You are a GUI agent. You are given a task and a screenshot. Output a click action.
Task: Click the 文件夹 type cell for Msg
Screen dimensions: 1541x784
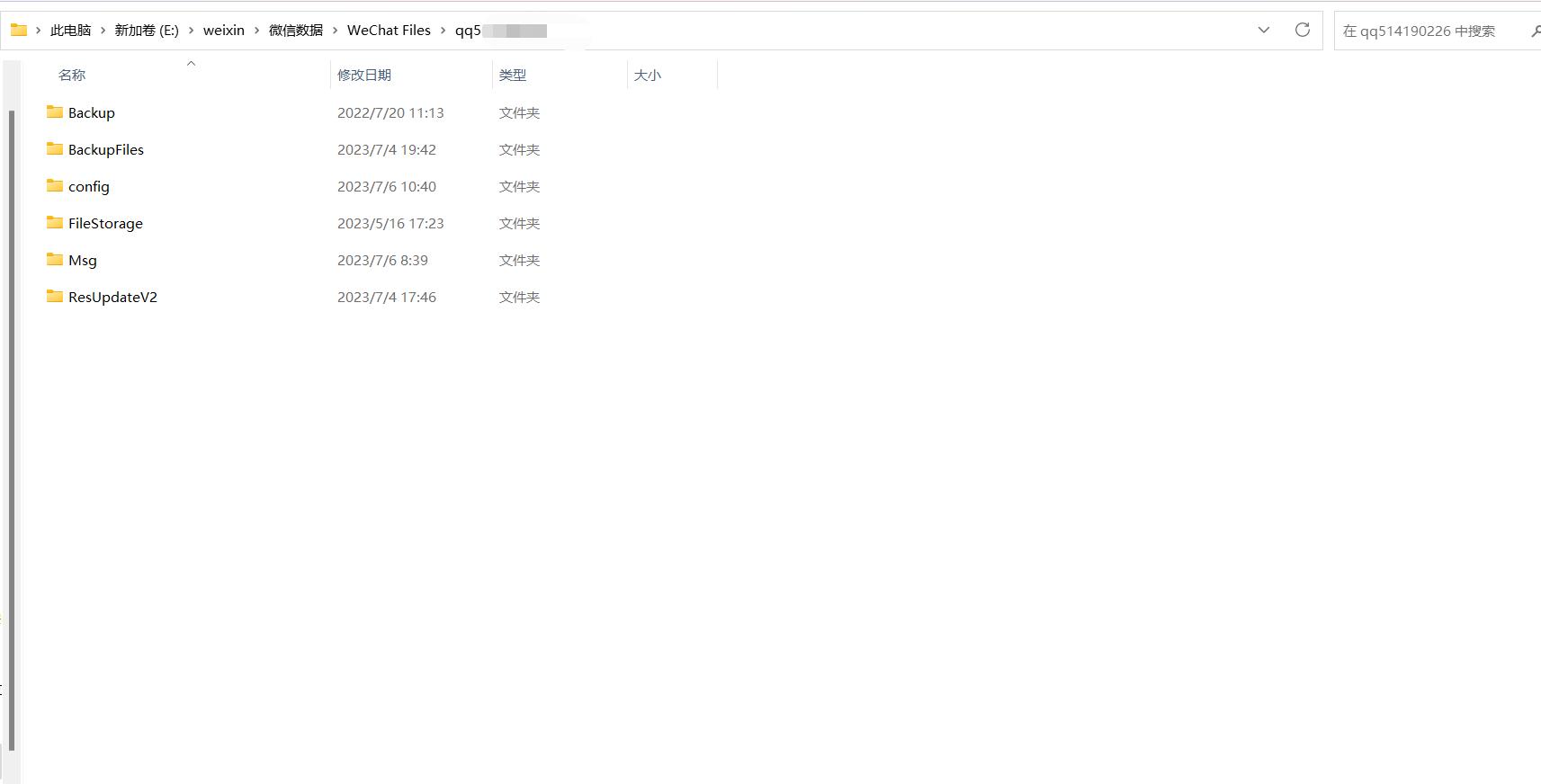(519, 261)
